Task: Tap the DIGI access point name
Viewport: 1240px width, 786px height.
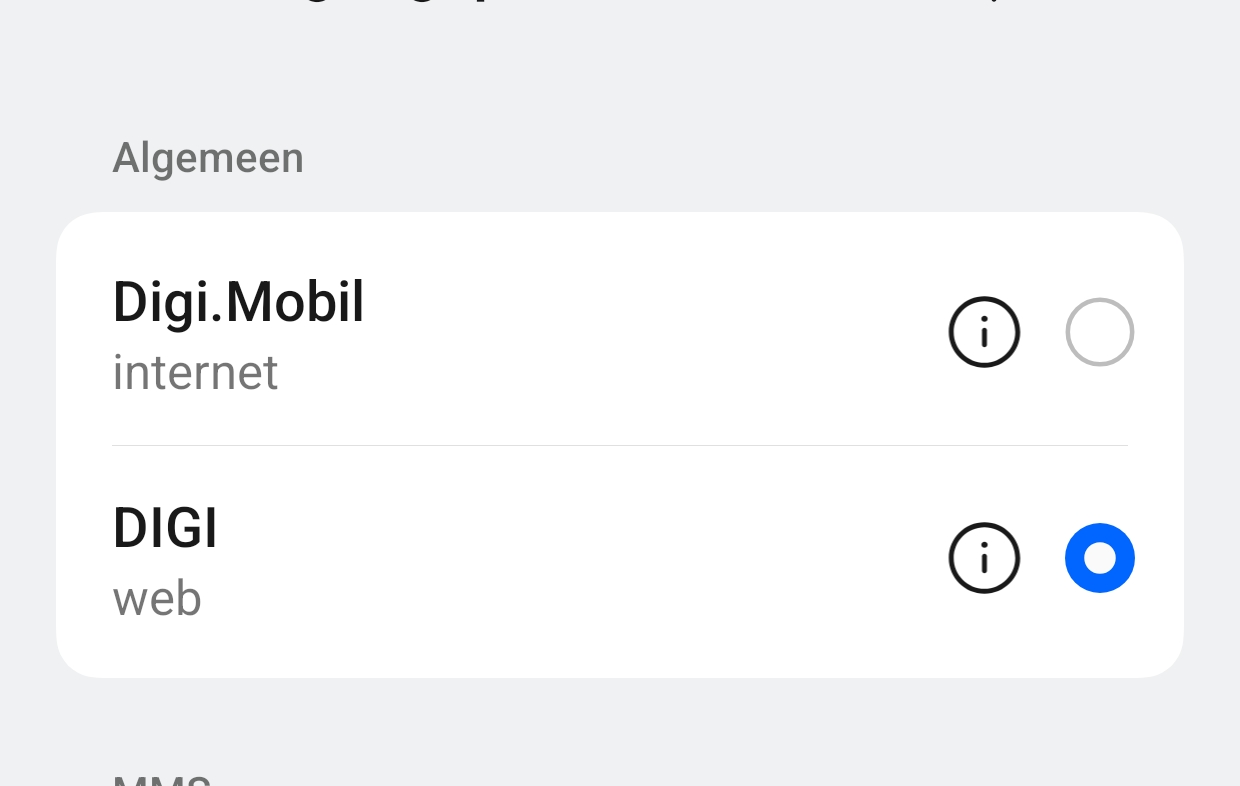Action: 165,528
